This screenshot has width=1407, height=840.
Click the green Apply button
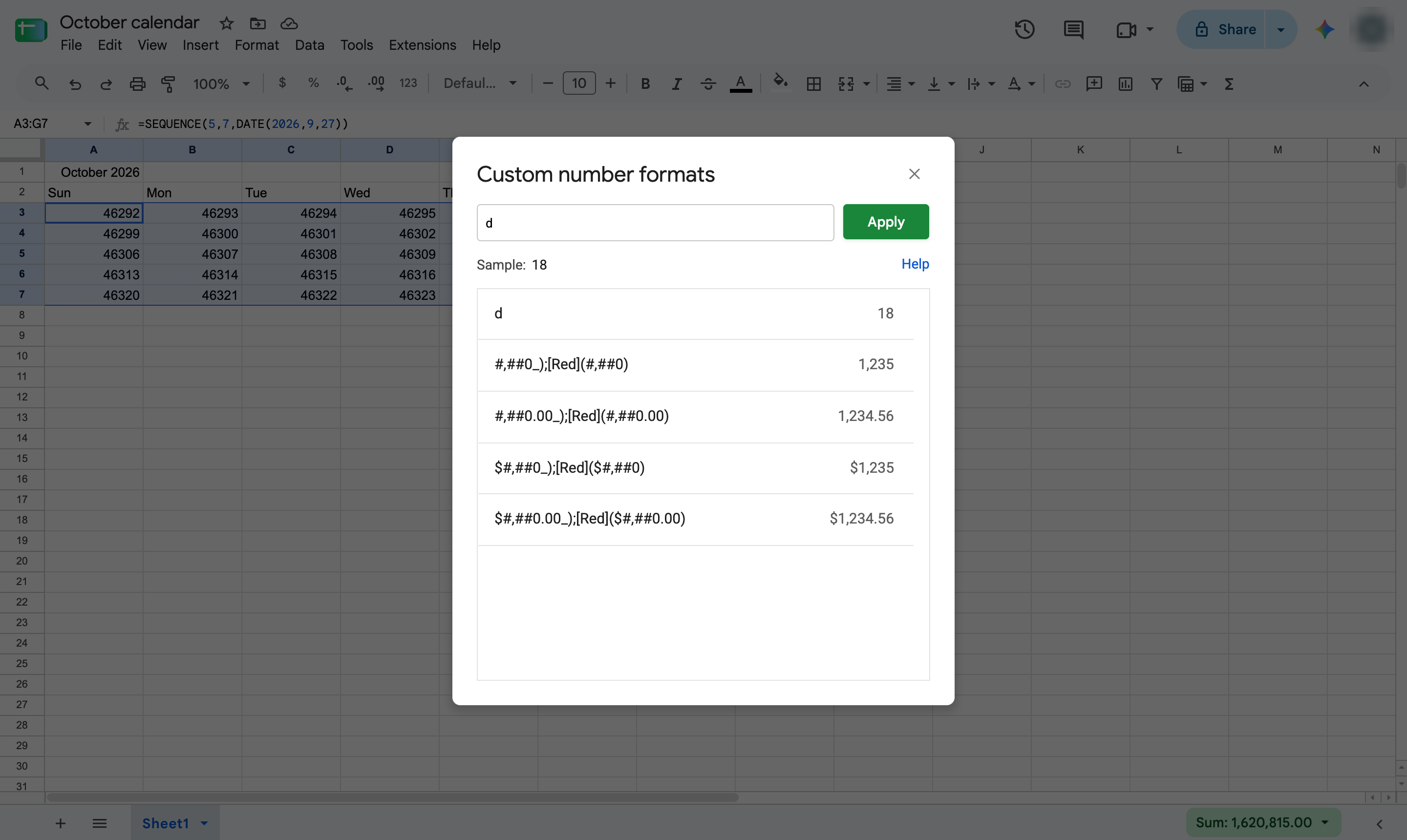[886, 222]
